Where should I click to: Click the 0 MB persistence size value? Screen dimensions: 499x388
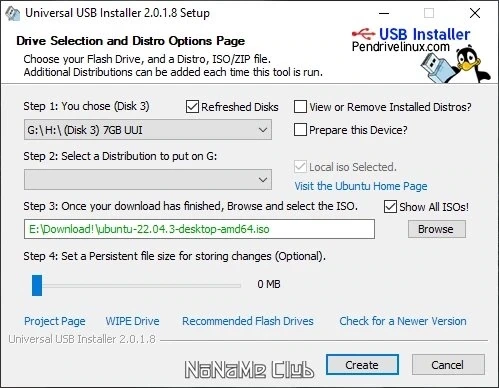pyautogui.click(x=269, y=284)
